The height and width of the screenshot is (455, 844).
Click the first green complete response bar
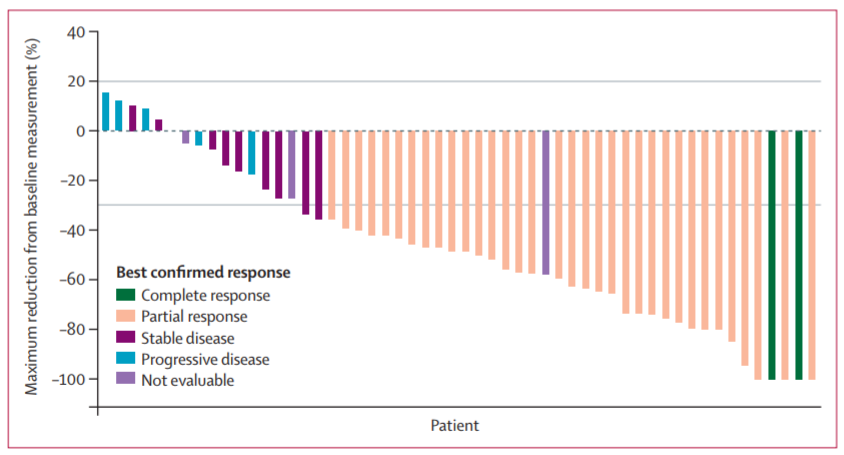click(772, 254)
